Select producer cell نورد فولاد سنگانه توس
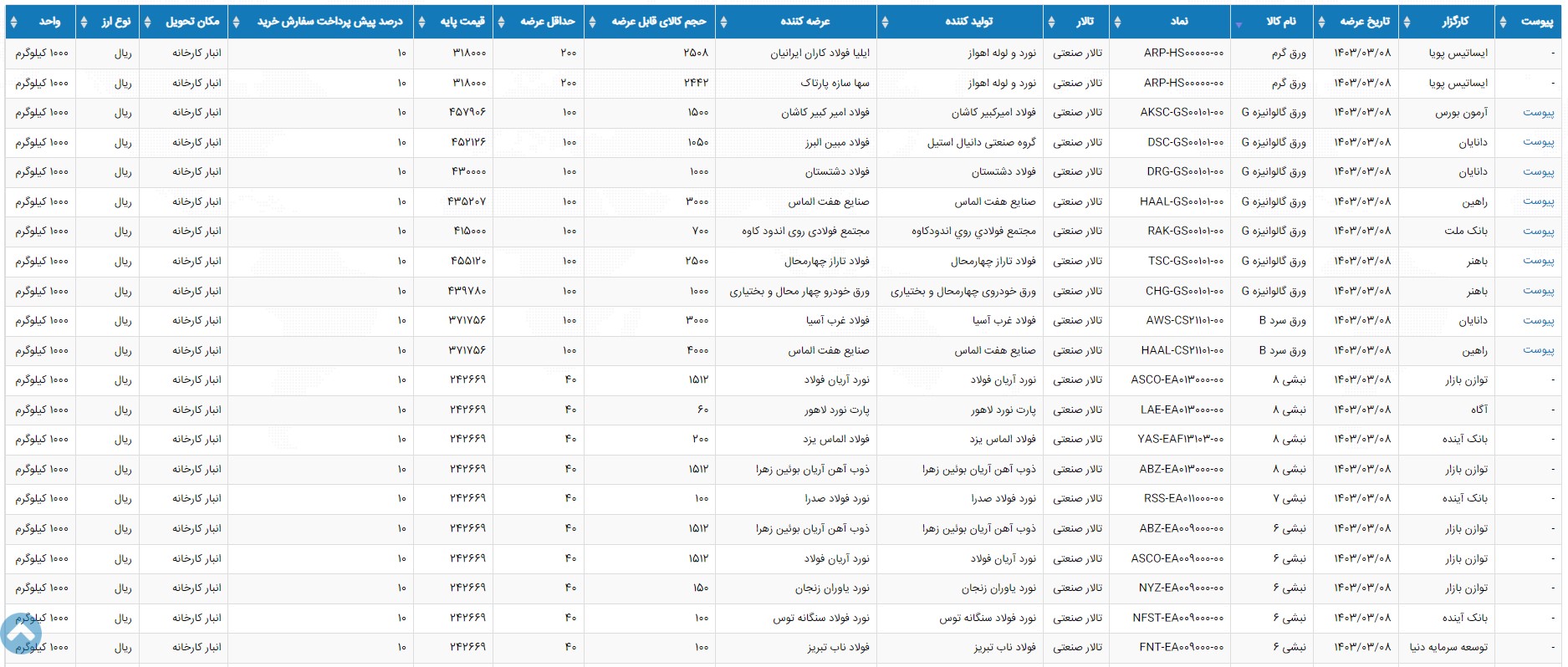The width and height of the screenshot is (1568, 667). (x=960, y=618)
